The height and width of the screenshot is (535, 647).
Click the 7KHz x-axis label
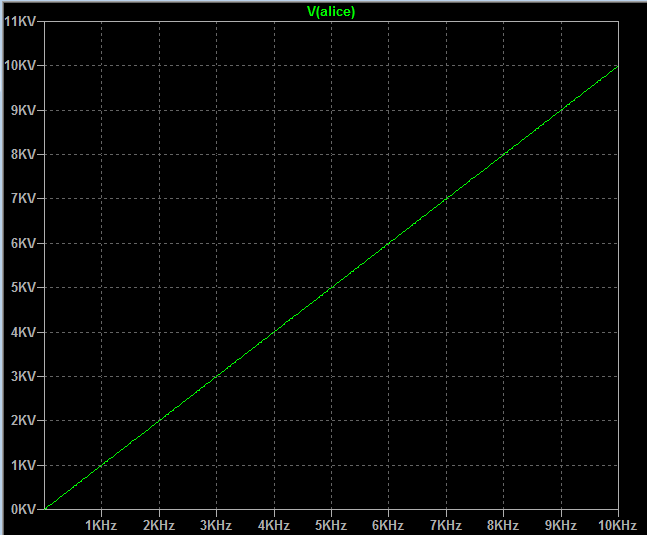pyautogui.click(x=446, y=525)
